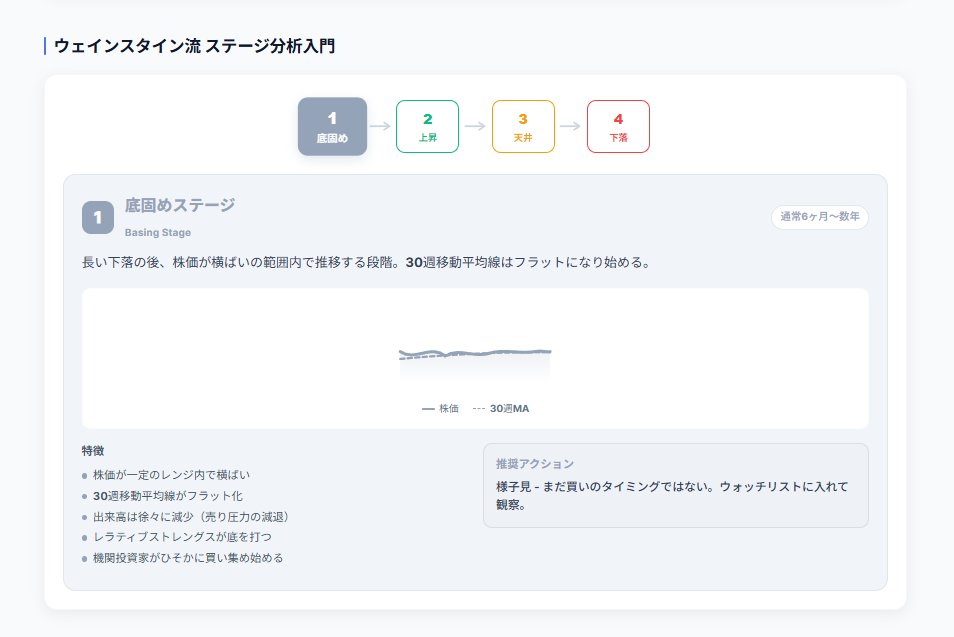Click the bullet 30週移動平均線がフラット化
The height and width of the screenshot is (637, 954).
pyautogui.click(x=168, y=496)
